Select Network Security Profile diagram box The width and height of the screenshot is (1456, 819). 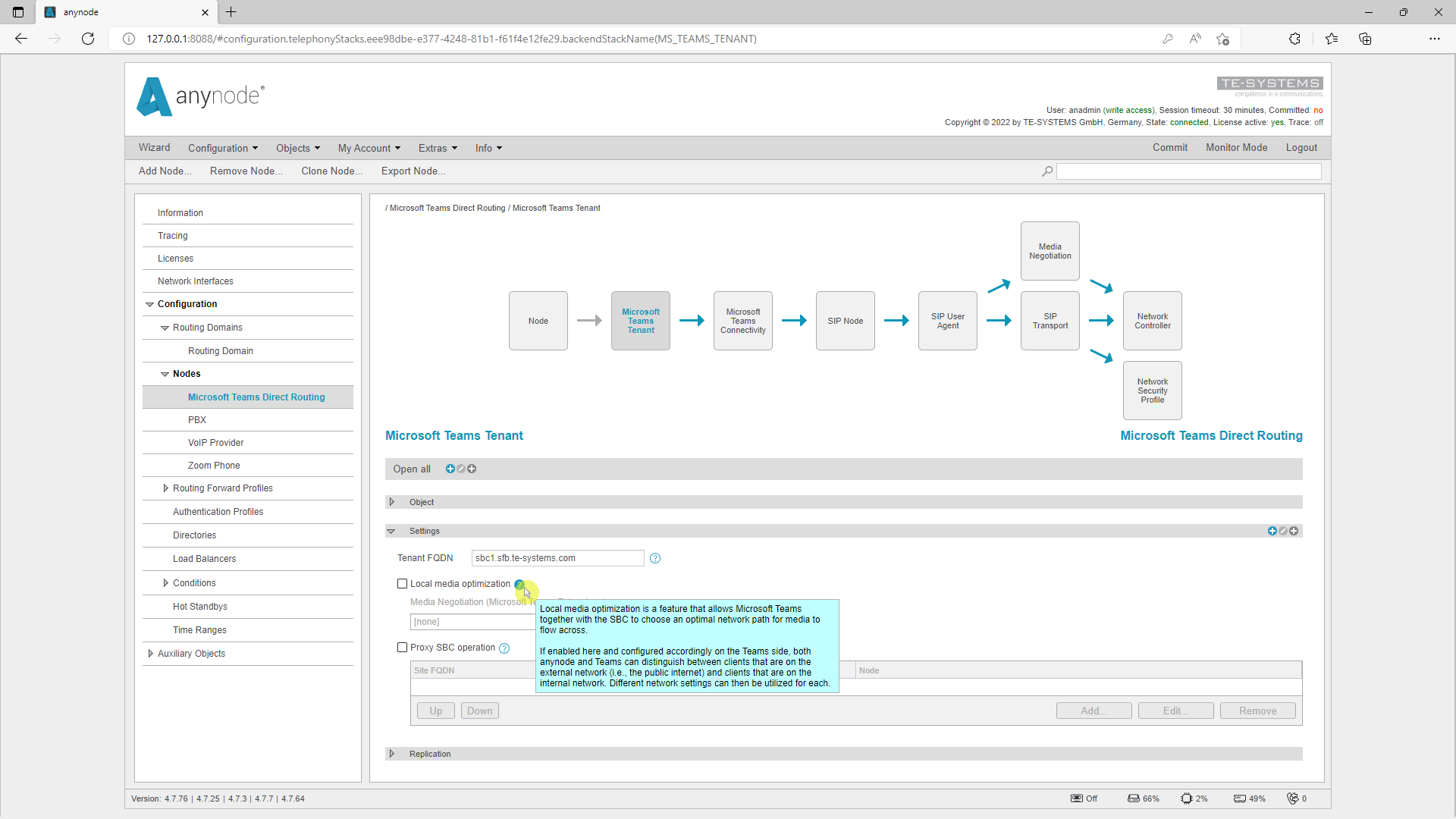(x=1153, y=391)
